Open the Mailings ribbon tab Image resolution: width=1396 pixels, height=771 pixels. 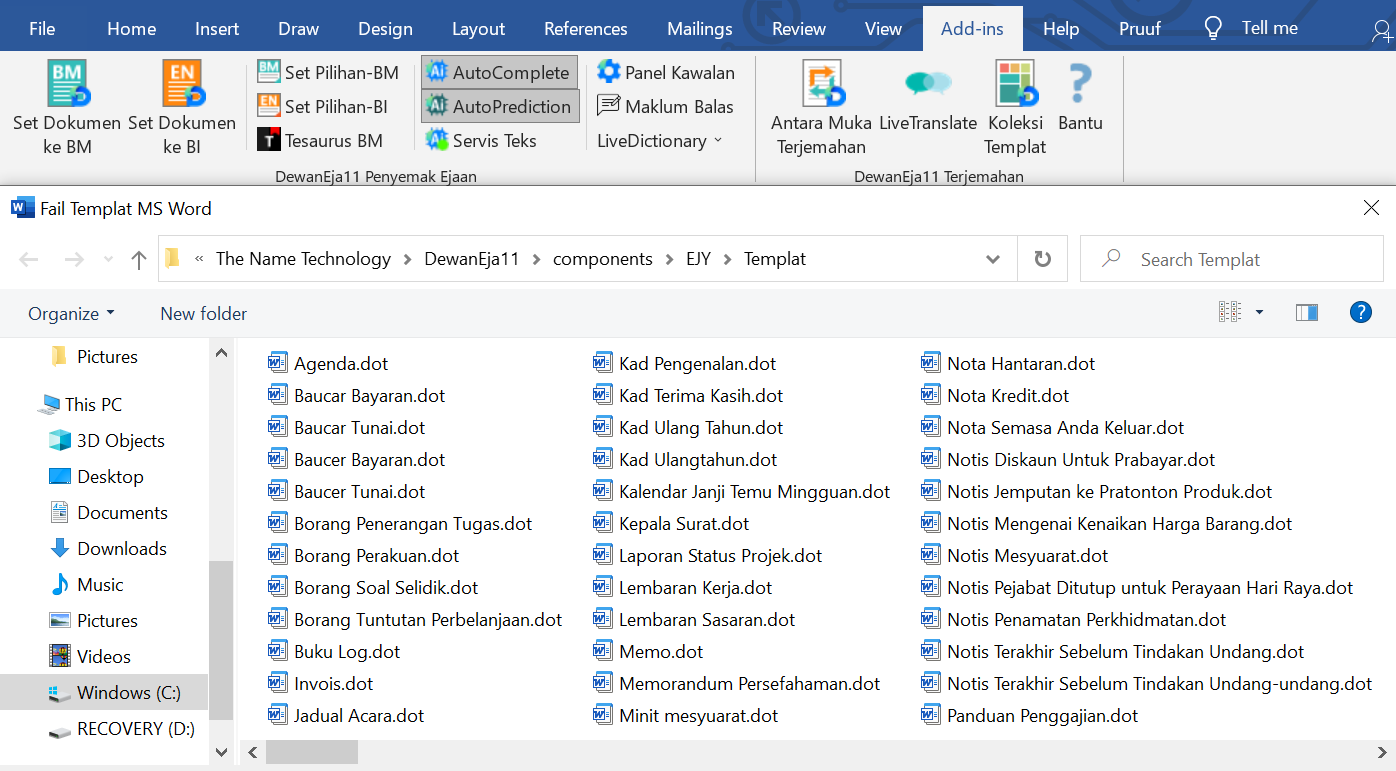[699, 29]
